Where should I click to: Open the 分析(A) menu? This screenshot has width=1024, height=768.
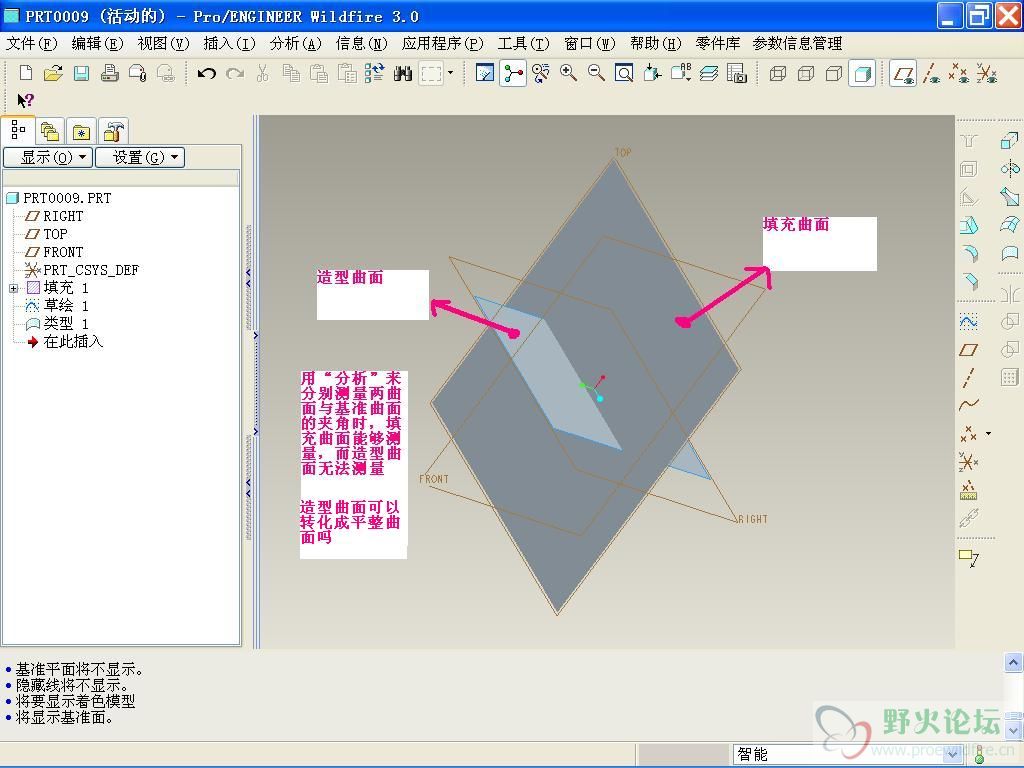[295, 44]
